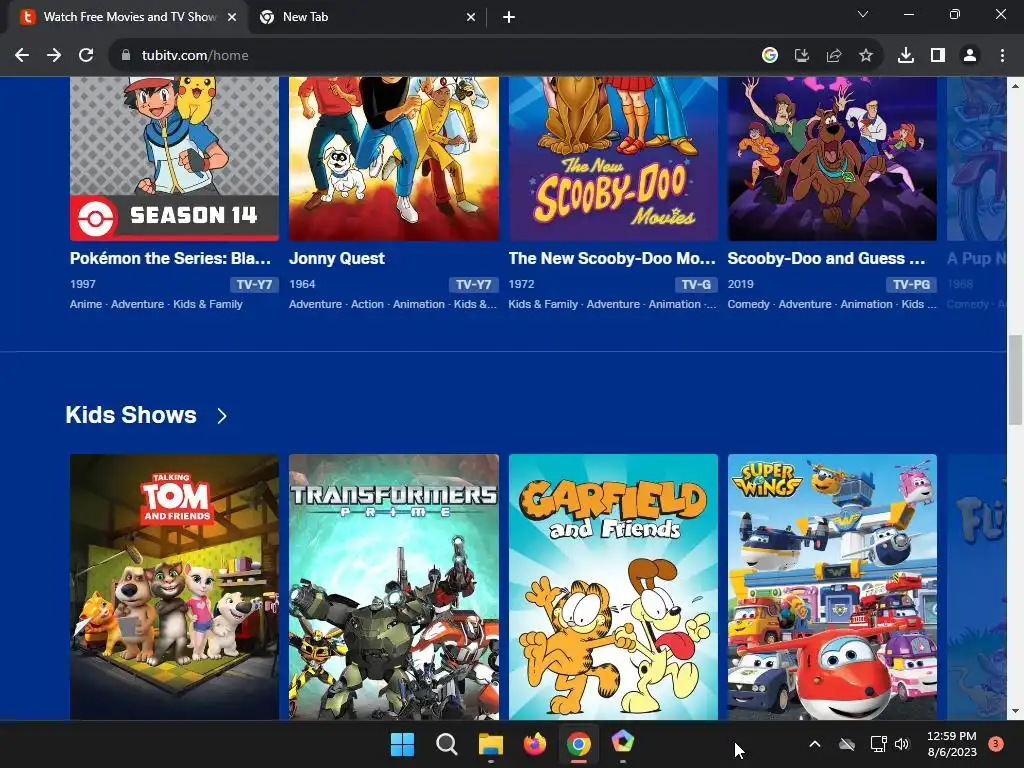Open Transformers Prime poster
The image size is (1024, 768).
point(394,587)
